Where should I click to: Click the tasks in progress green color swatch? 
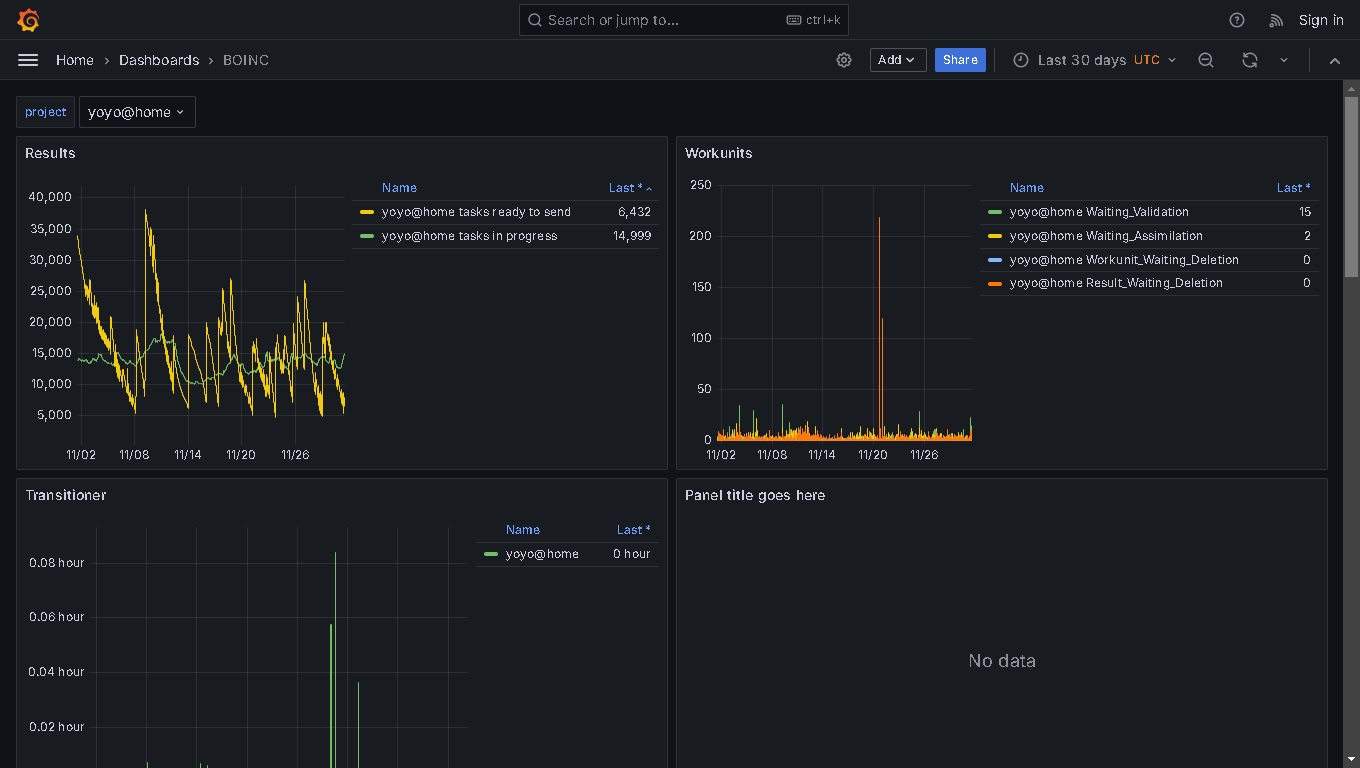point(367,236)
